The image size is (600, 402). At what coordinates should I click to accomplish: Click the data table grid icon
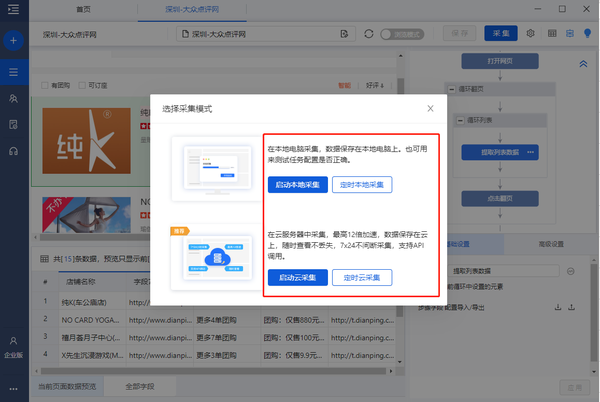coord(44,259)
